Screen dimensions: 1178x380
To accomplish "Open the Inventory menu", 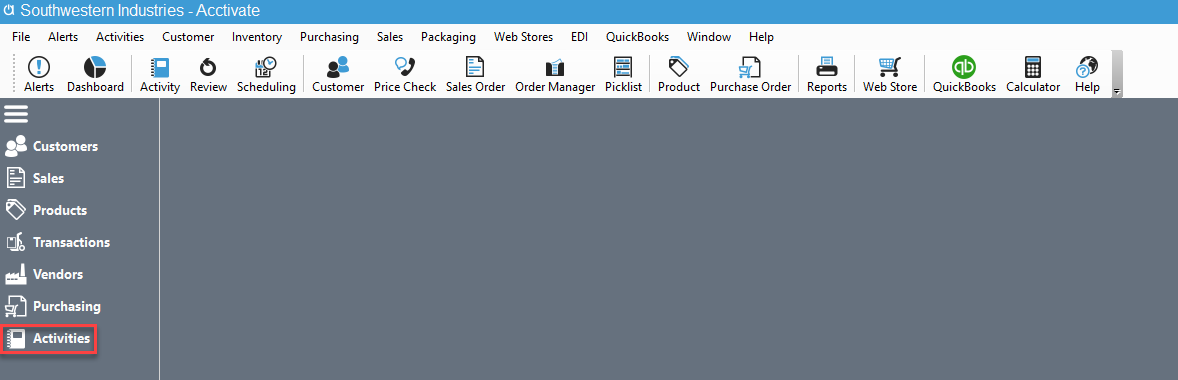I will pos(257,37).
